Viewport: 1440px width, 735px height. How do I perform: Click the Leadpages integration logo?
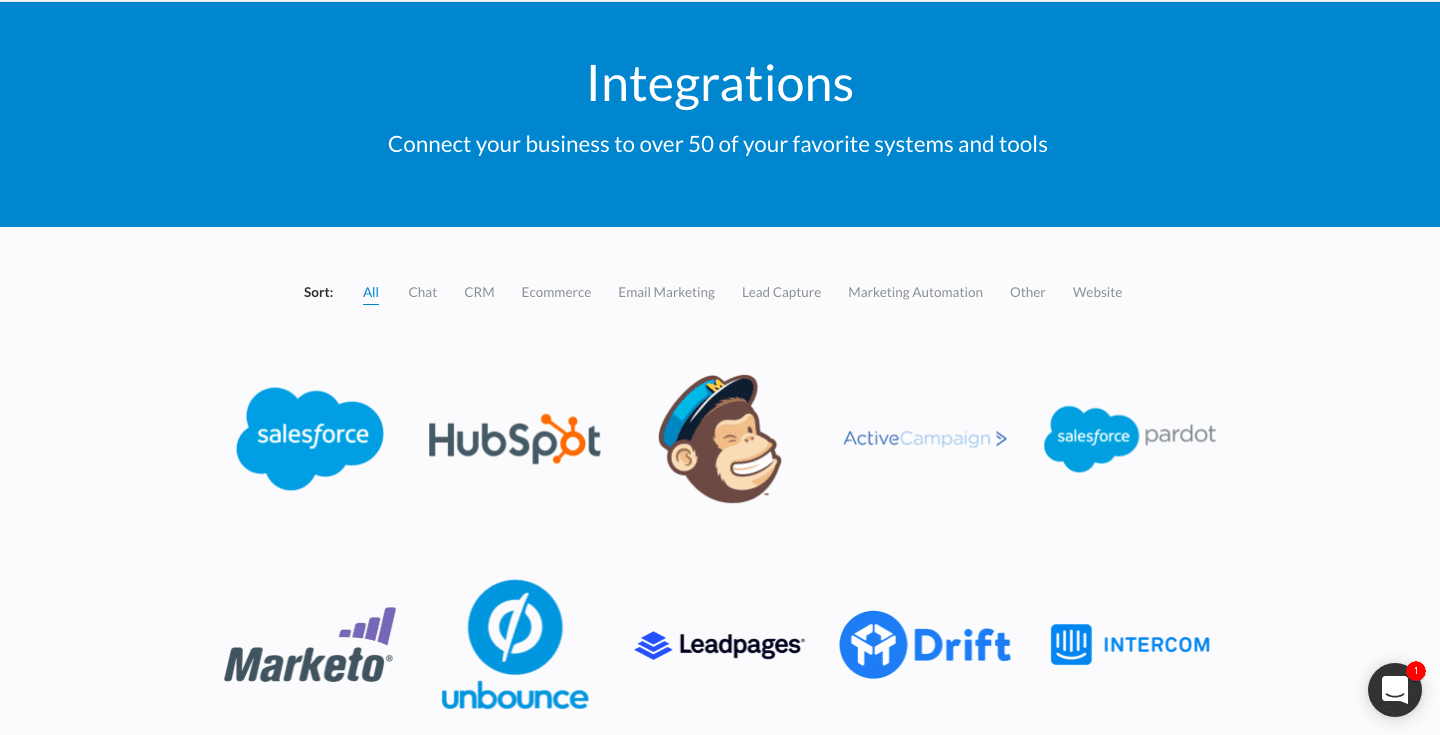pos(720,645)
